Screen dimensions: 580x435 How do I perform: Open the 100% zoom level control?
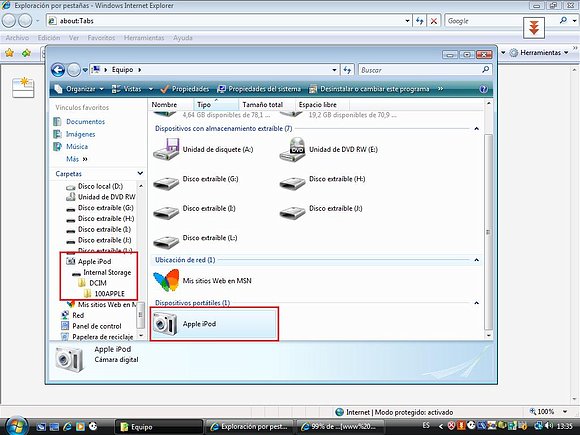click(x=549, y=412)
